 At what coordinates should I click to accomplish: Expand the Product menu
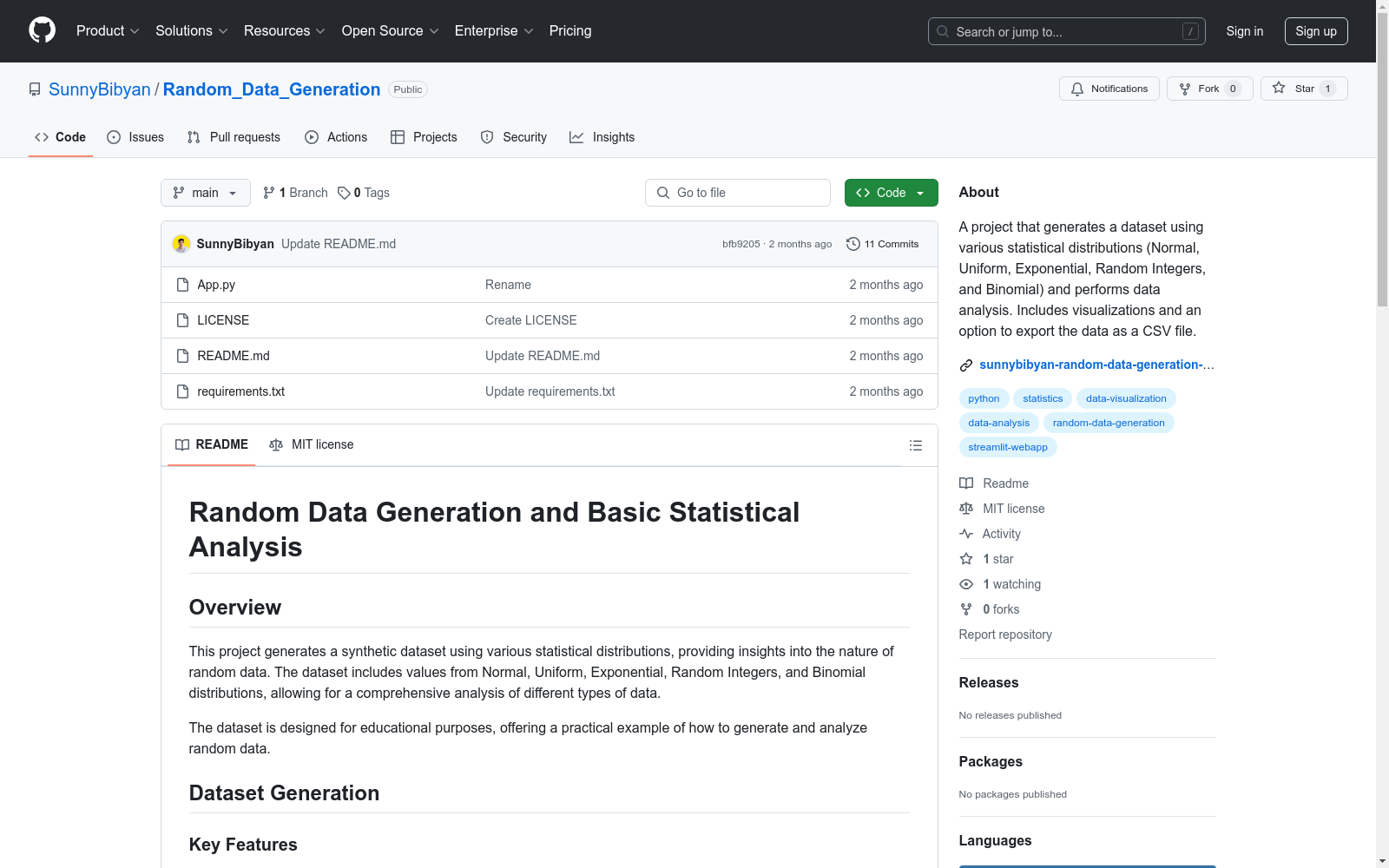pyautogui.click(x=108, y=31)
